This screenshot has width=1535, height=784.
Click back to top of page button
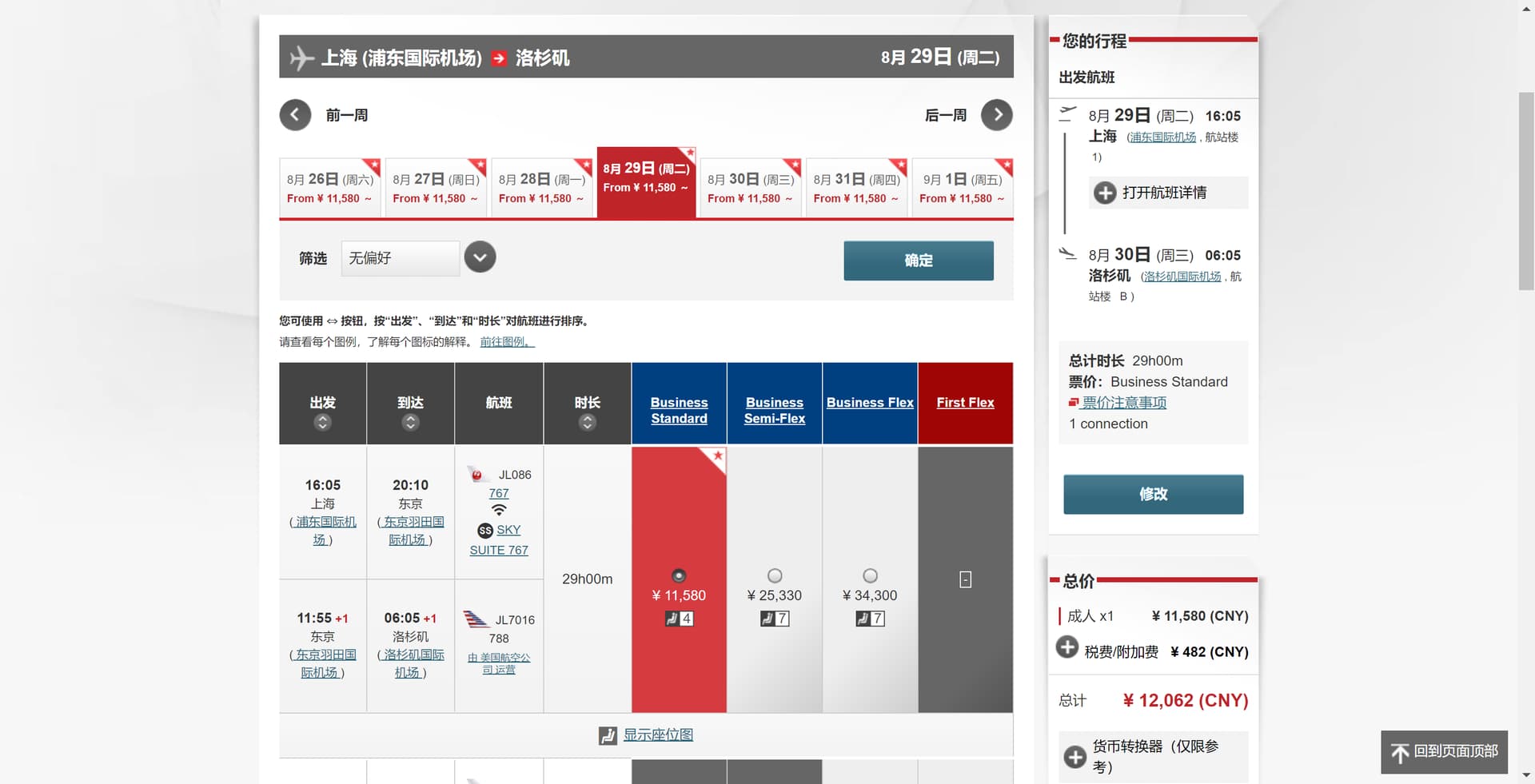[x=1444, y=752]
